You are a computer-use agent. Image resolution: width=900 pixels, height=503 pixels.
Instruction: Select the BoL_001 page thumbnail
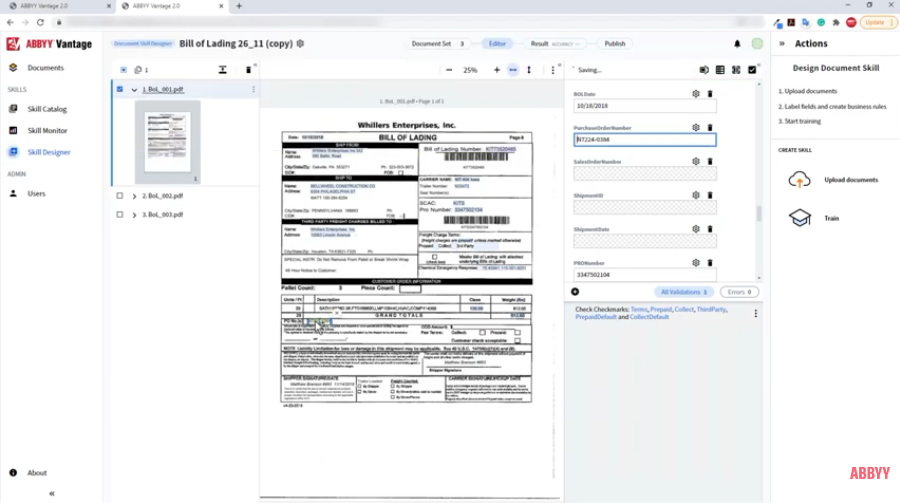pos(168,142)
